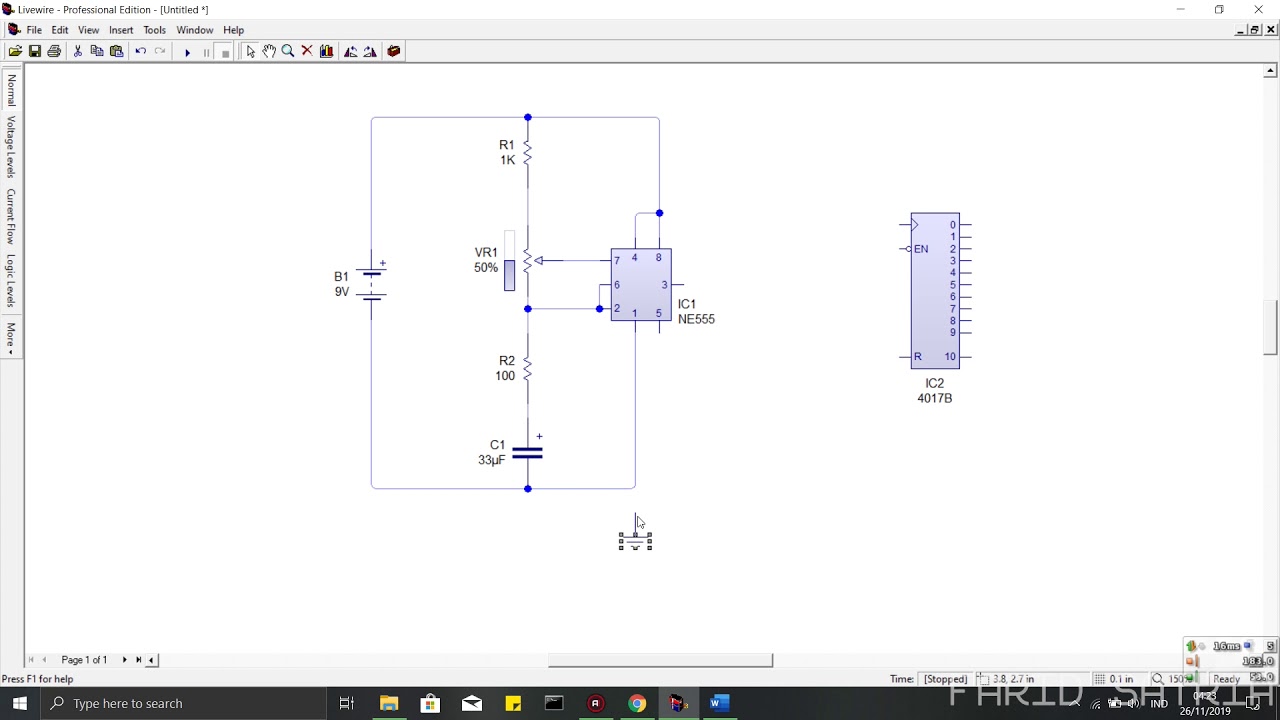Switch to Voltage Levels display tab
The height and width of the screenshot is (720, 1280).
tap(11, 147)
